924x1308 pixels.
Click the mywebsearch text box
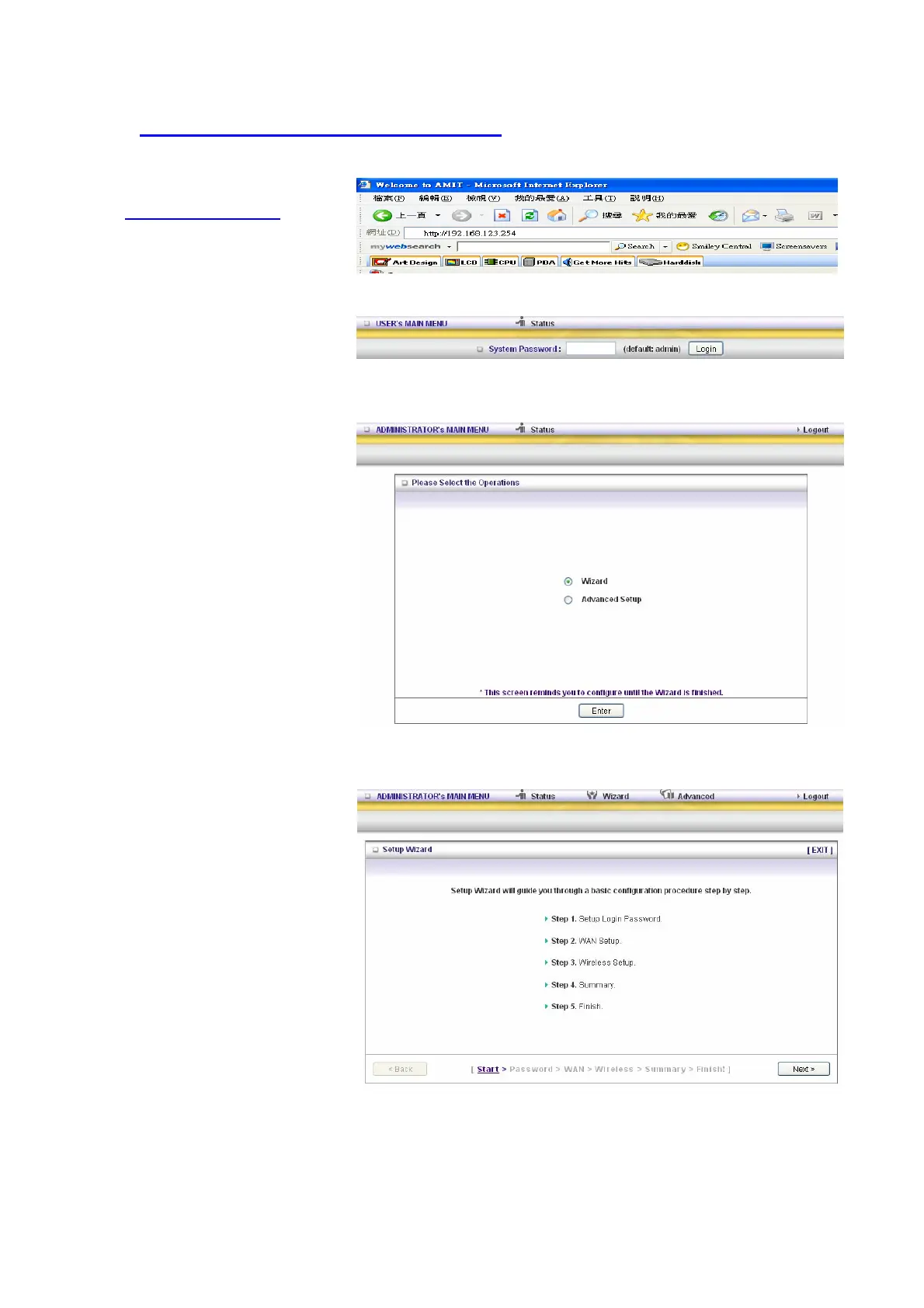(533, 246)
